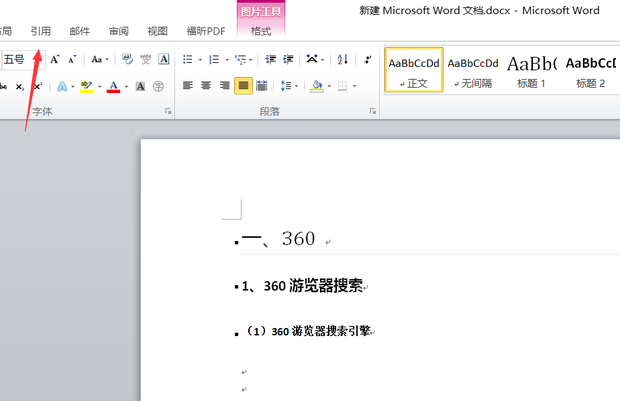
Task: Click the clear formatting icon
Action: point(126,60)
